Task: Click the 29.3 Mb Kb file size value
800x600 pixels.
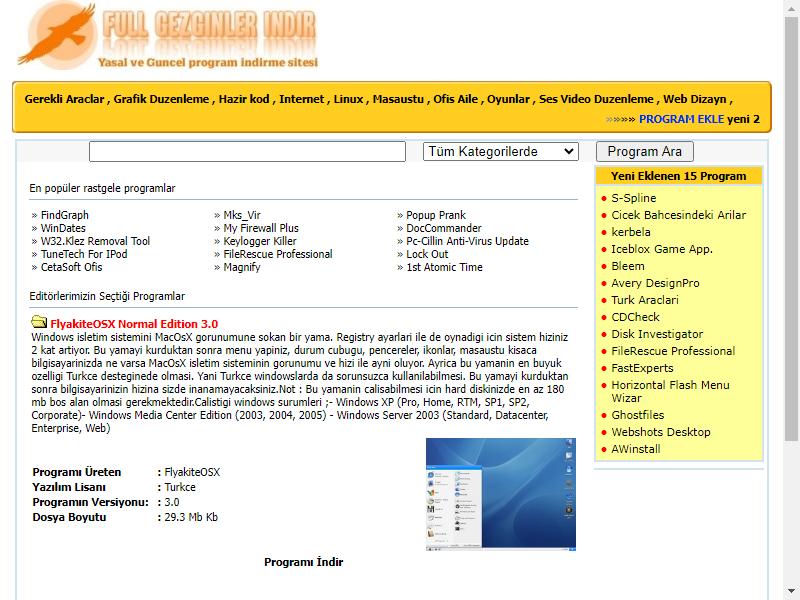Action: pyautogui.click(x=191, y=517)
